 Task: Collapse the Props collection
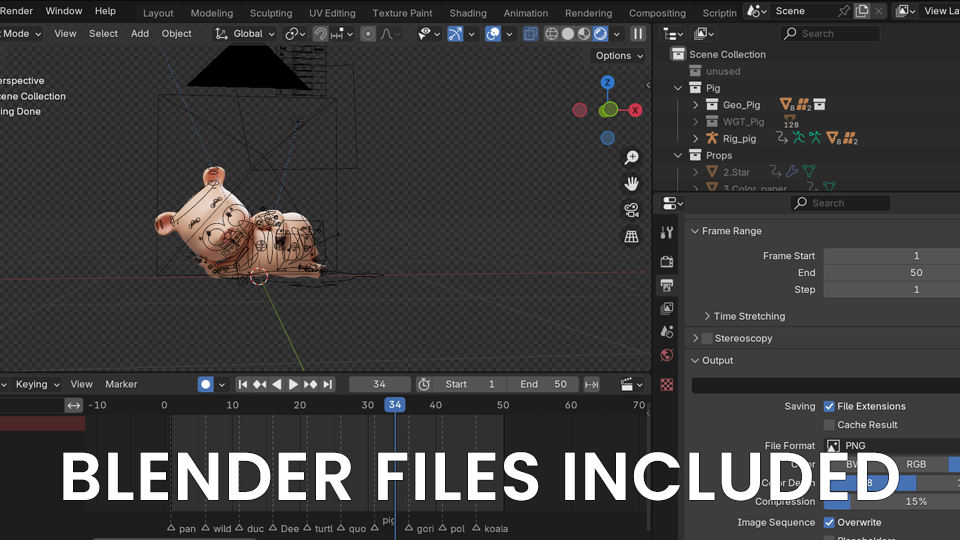(x=678, y=156)
